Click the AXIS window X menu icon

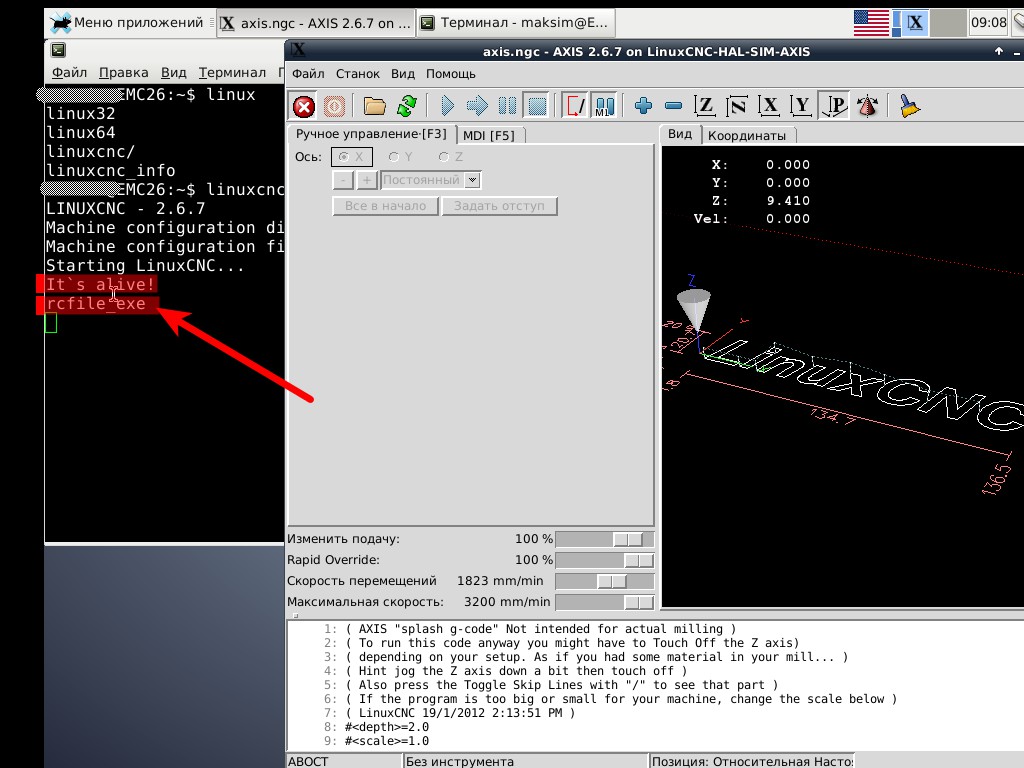[x=298, y=50]
